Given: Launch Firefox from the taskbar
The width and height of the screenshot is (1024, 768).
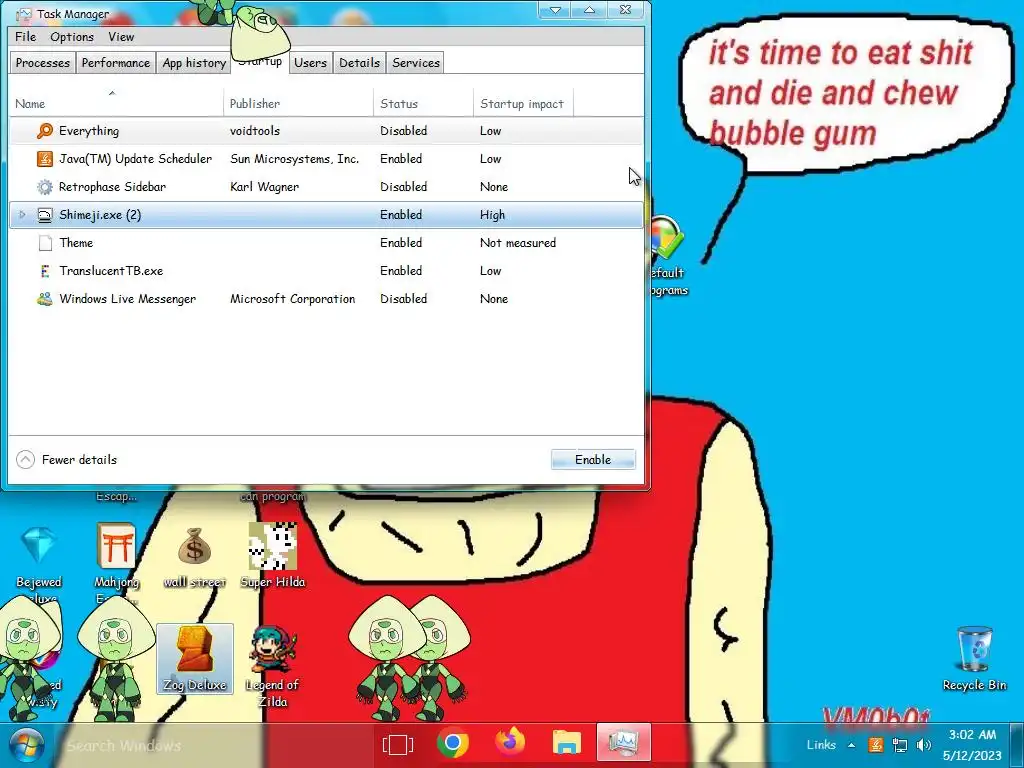Looking at the screenshot, I should 510,743.
